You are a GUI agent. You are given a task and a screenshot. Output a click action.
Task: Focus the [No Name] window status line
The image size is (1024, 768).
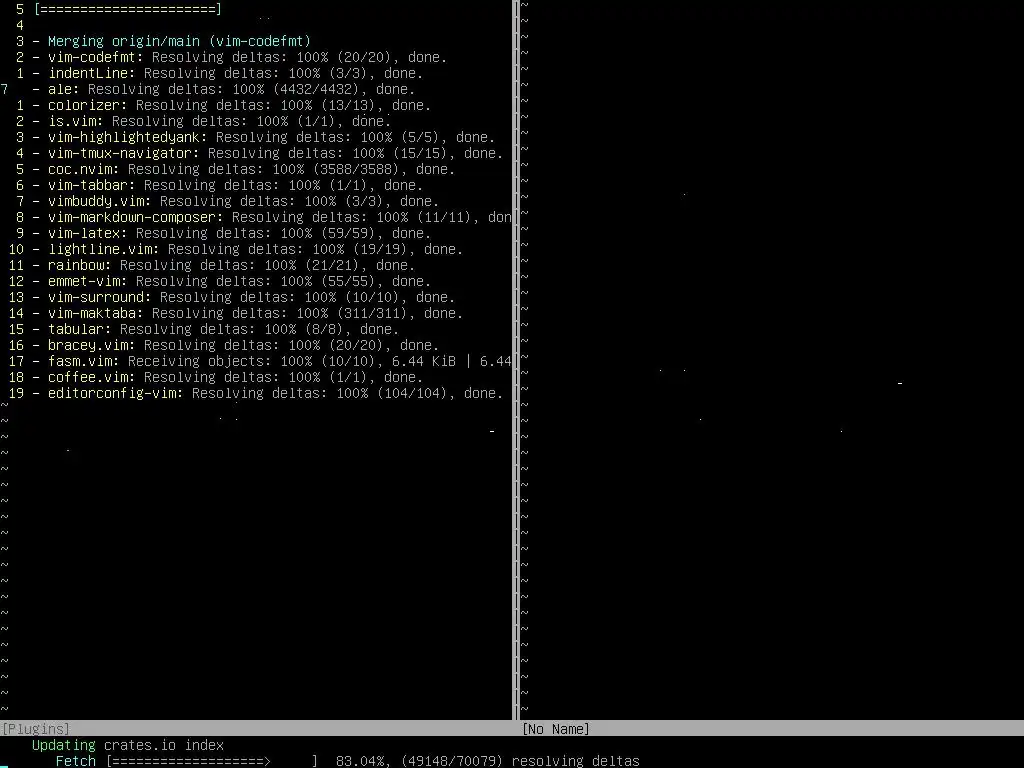tap(773, 729)
